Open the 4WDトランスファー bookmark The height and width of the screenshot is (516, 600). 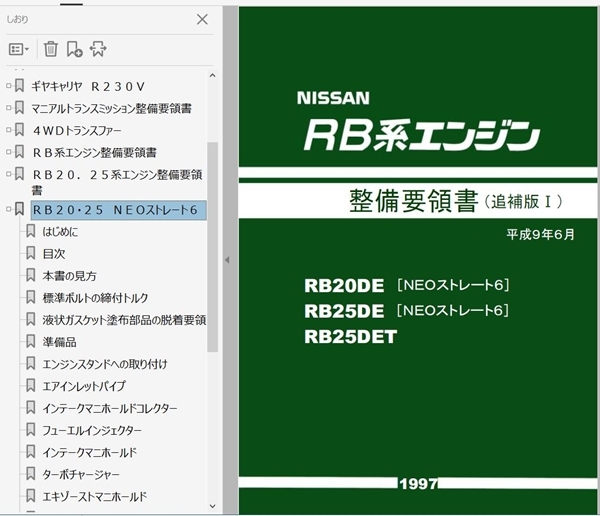pos(77,131)
